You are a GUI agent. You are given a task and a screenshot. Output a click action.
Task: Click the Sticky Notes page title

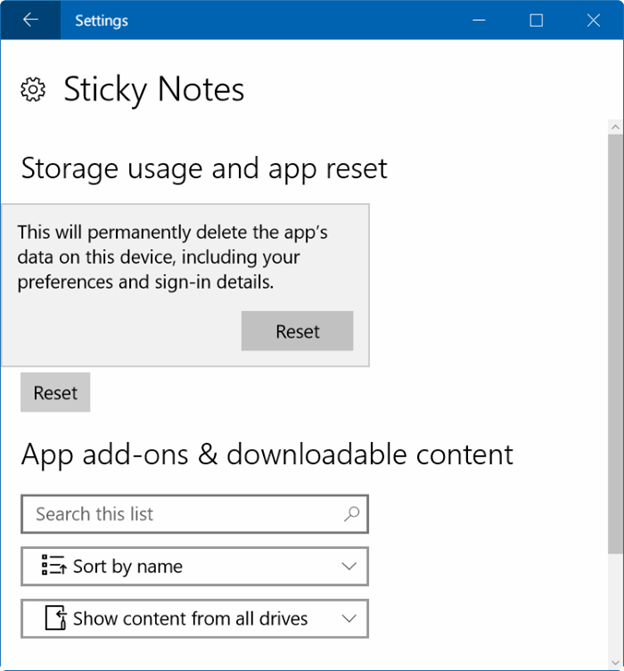click(x=154, y=89)
